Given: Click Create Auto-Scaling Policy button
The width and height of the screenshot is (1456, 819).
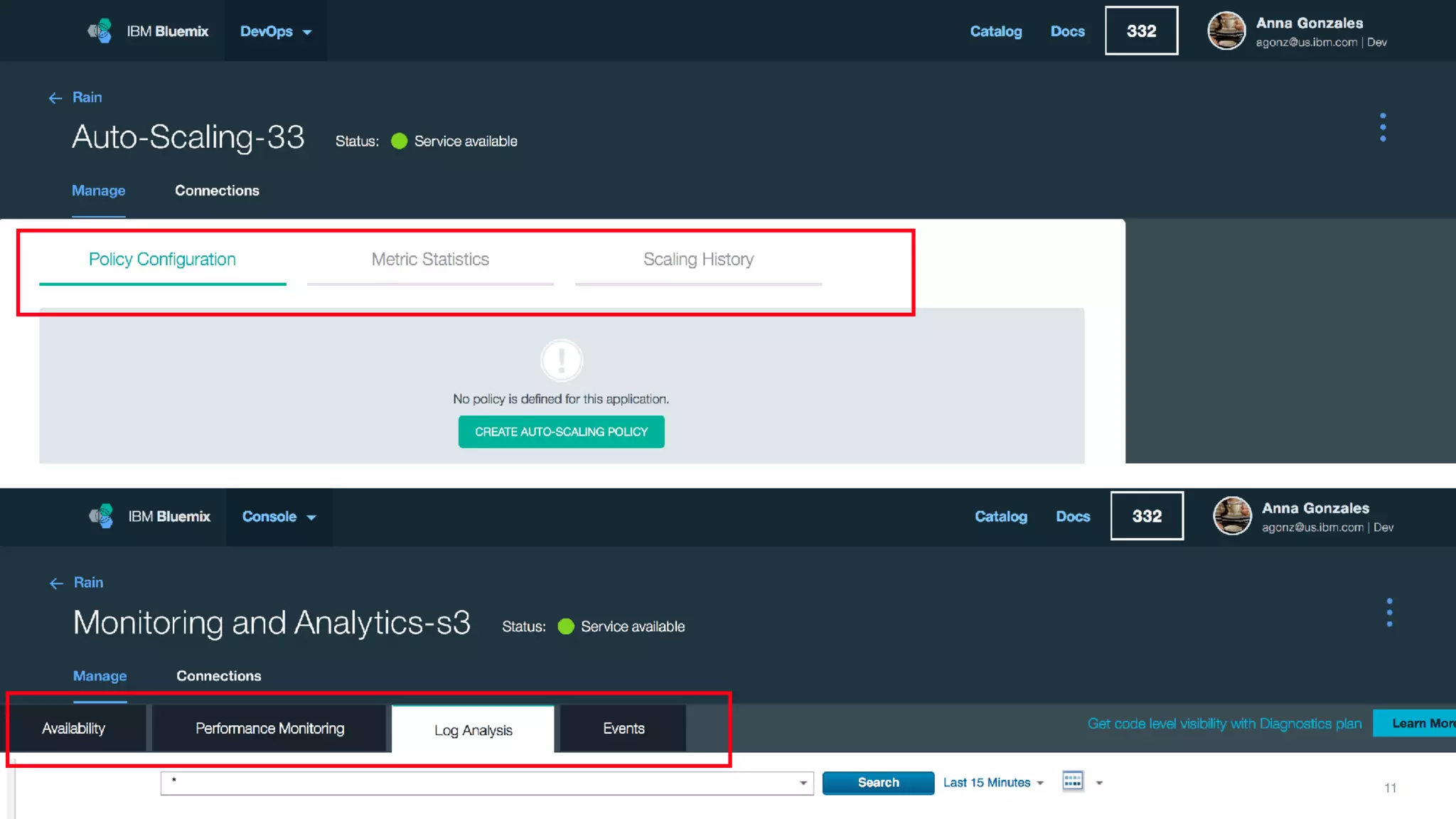Looking at the screenshot, I should (x=561, y=432).
